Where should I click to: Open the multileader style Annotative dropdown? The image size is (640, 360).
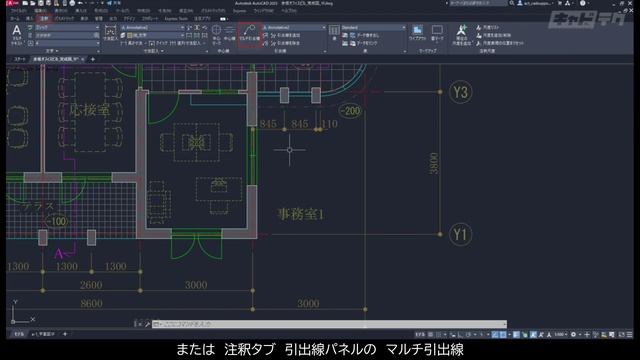tap(294, 27)
